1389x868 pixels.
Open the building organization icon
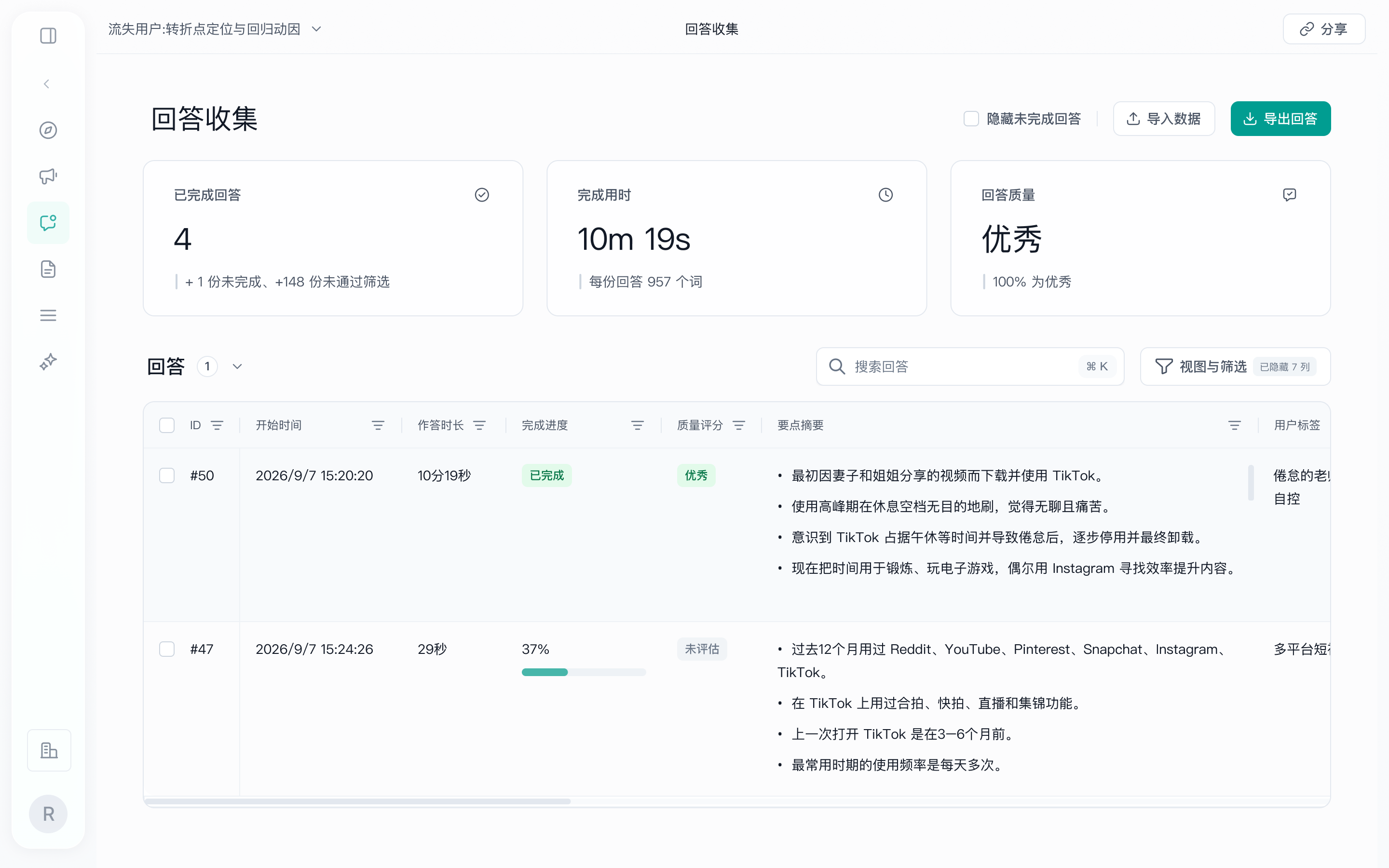pyautogui.click(x=49, y=750)
